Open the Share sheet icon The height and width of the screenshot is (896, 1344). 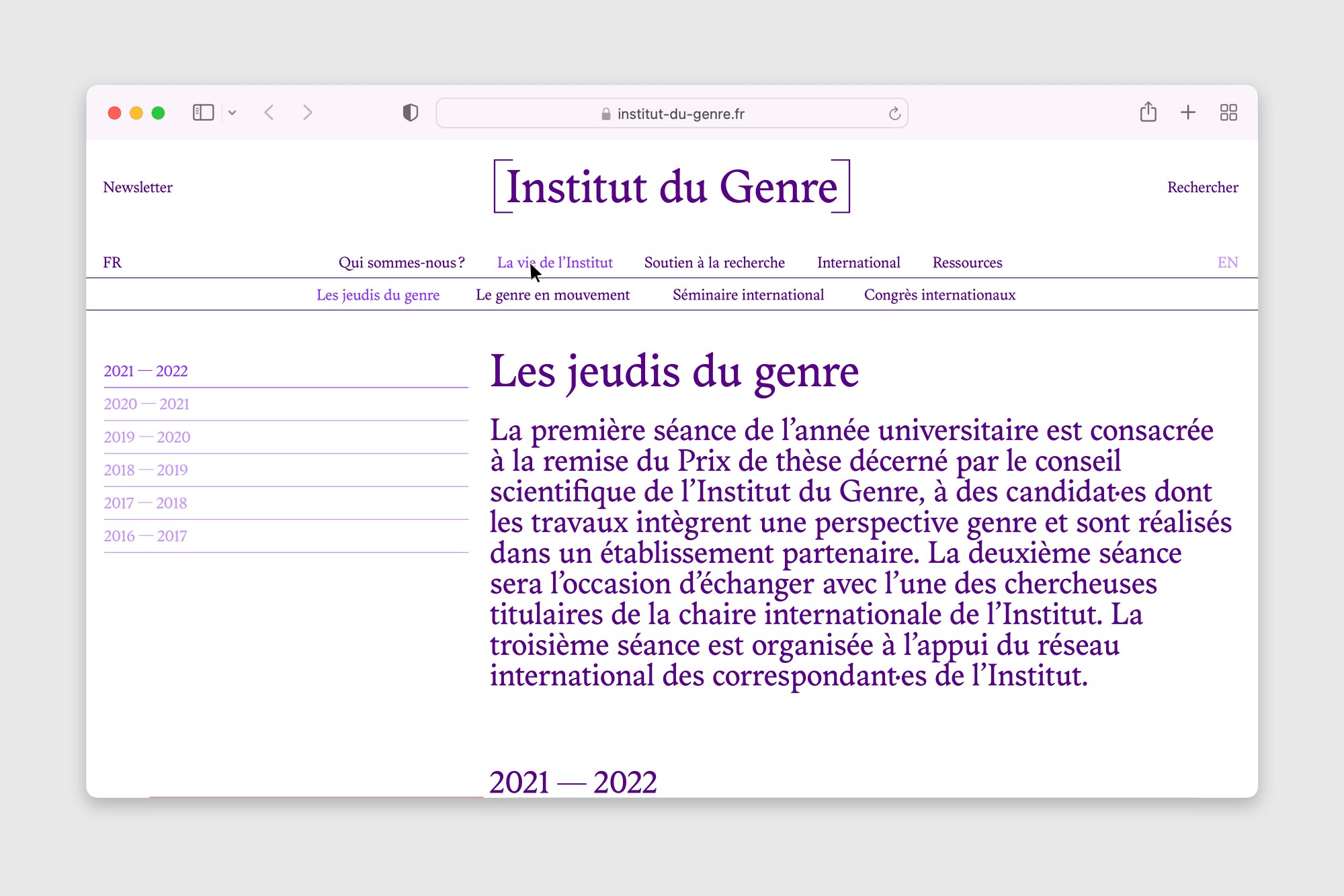coord(1148,112)
